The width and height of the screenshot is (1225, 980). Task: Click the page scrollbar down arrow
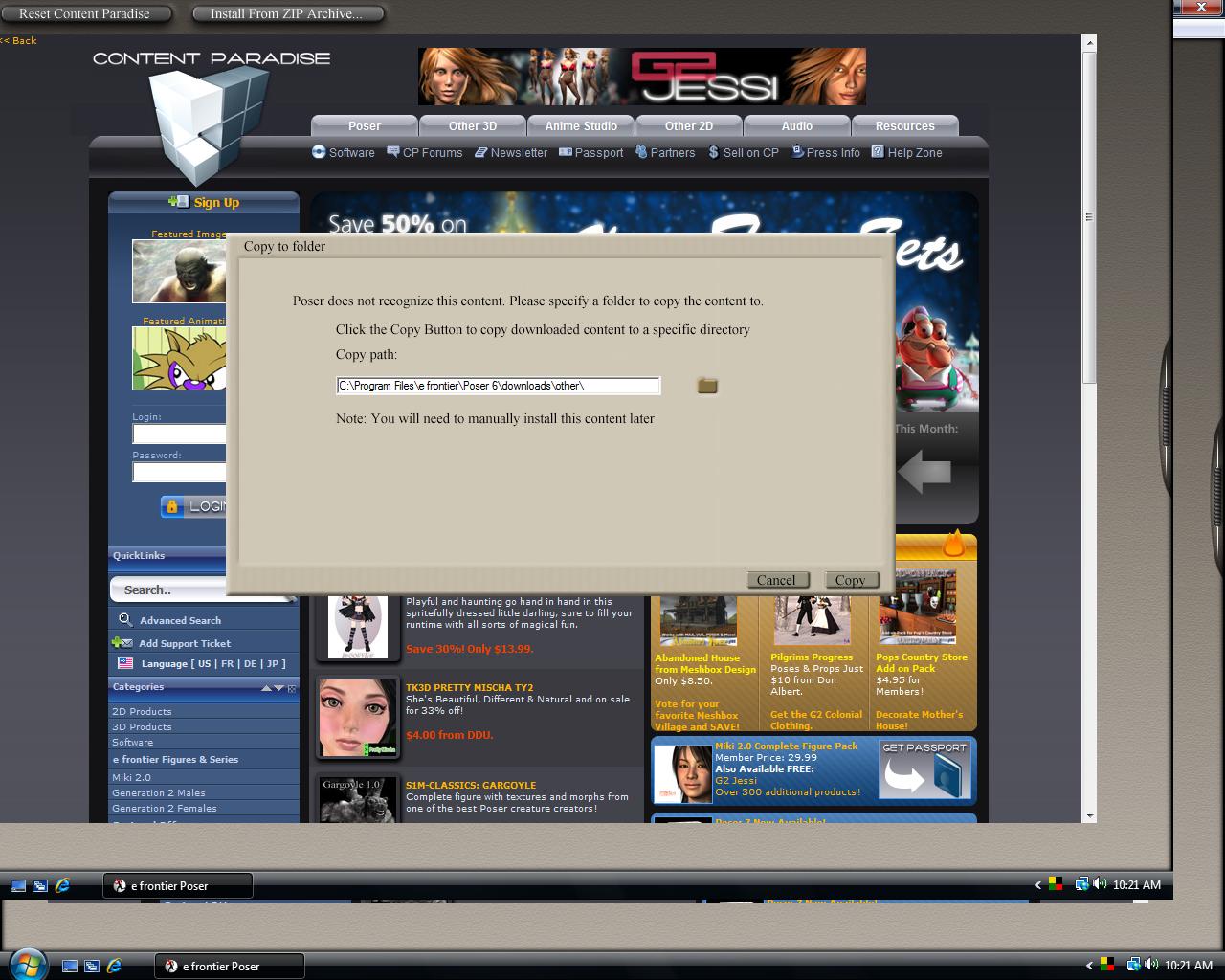click(x=1089, y=815)
